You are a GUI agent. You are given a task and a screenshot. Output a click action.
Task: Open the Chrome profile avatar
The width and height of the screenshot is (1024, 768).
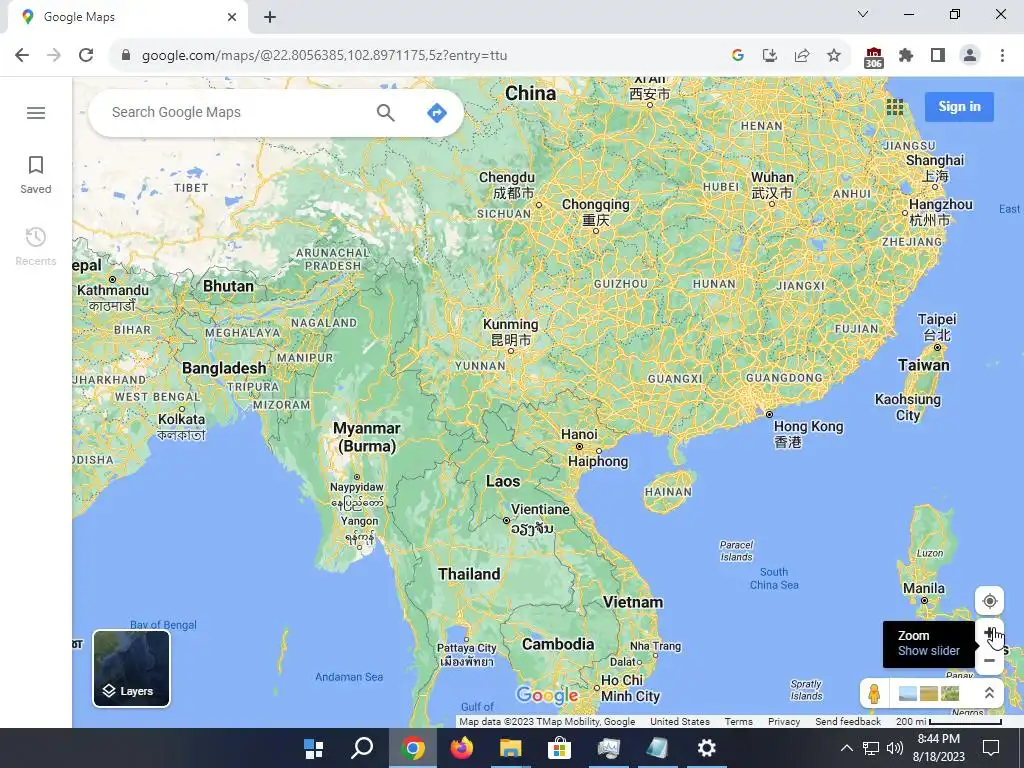[x=970, y=55]
